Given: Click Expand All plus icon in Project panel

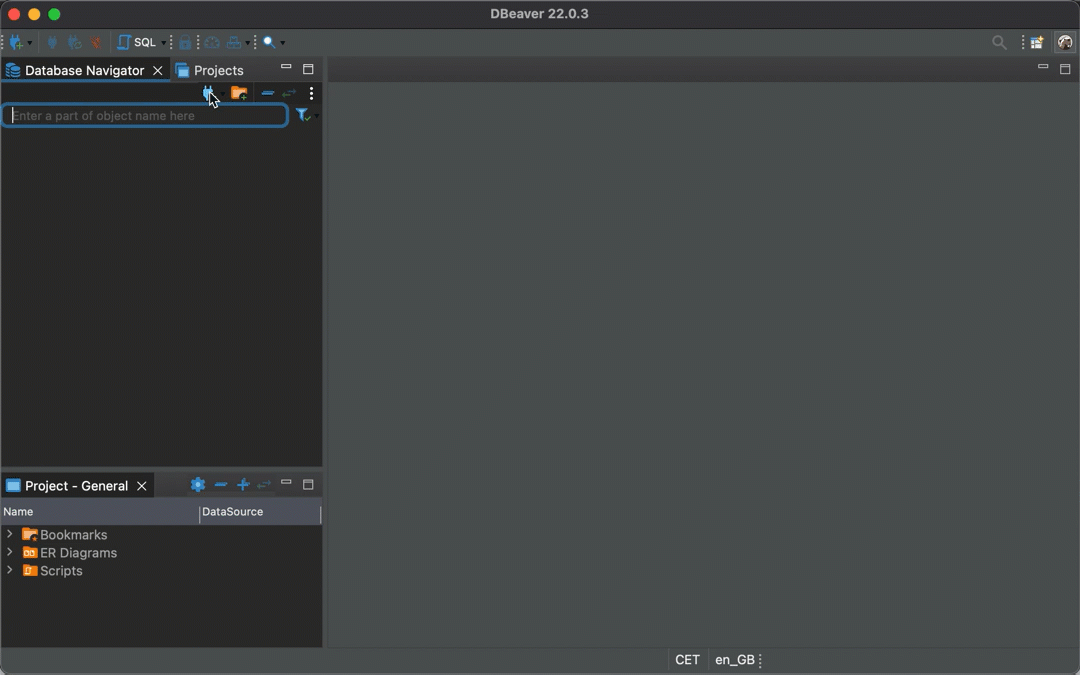Looking at the screenshot, I should pyautogui.click(x=242, y=484).
